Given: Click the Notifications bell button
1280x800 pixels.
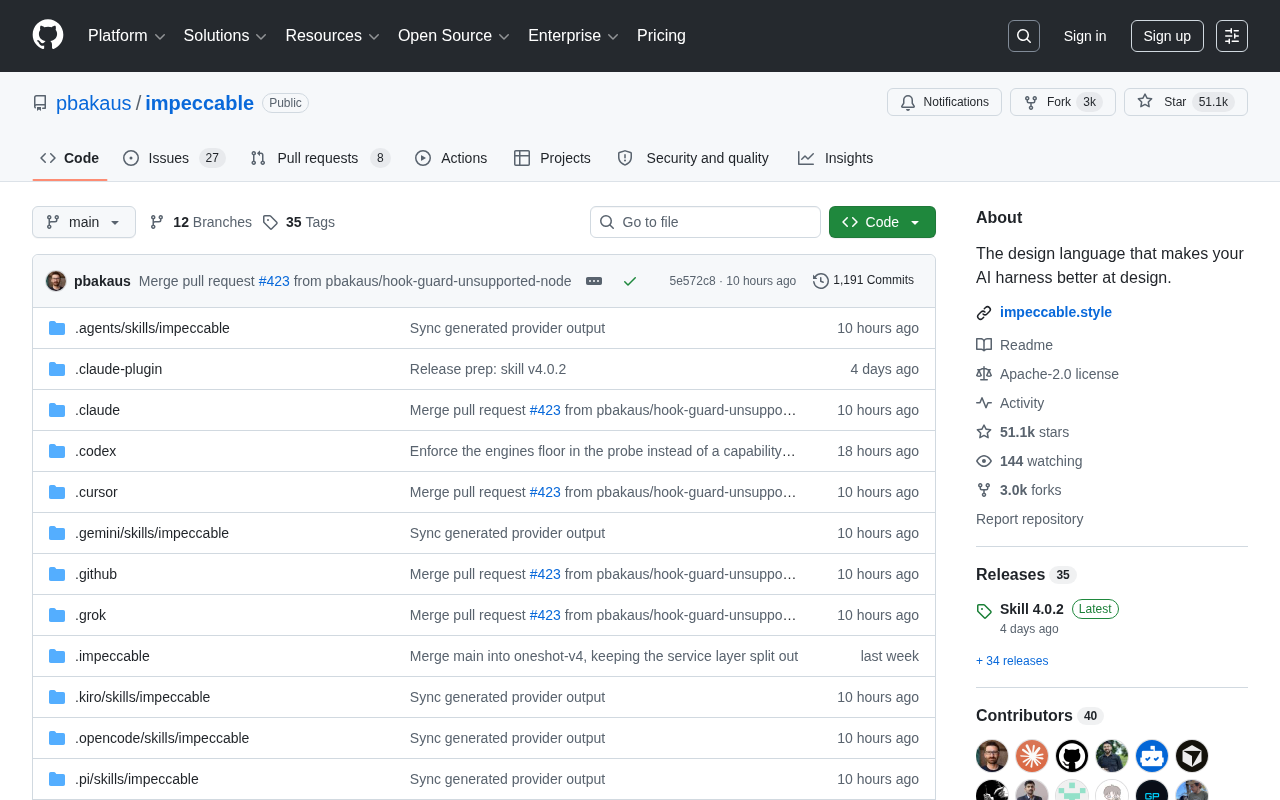Looking at the screenshot, I should tap(944, 102).
